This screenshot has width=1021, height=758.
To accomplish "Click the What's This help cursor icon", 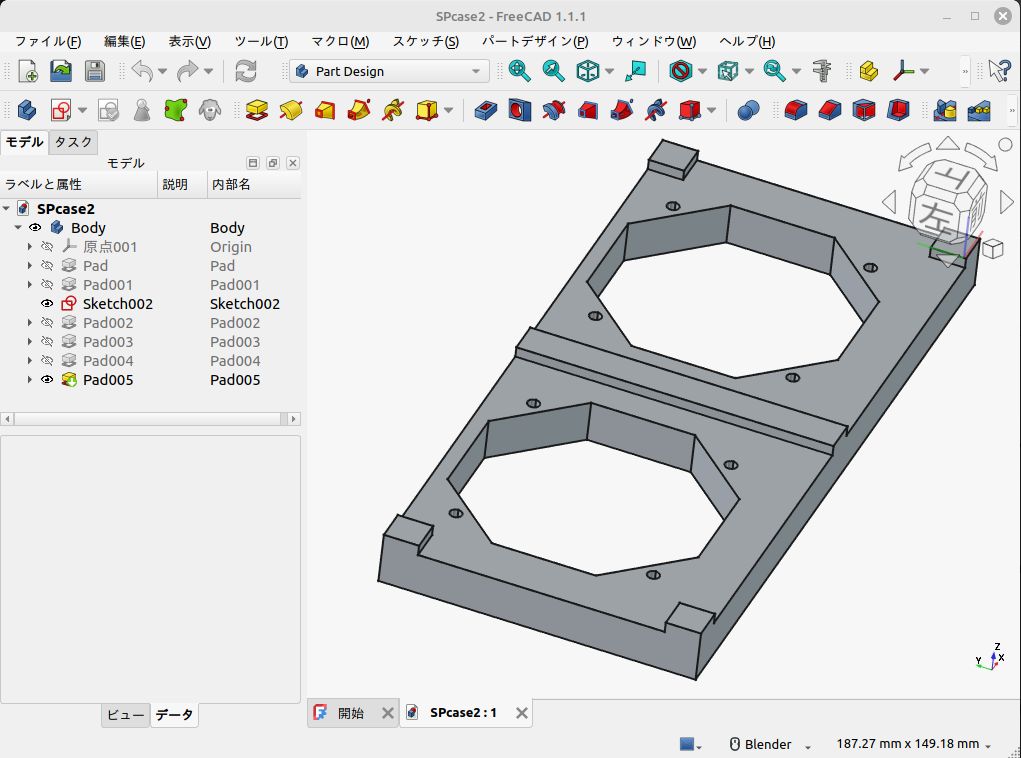I will tap(1000, 71).
